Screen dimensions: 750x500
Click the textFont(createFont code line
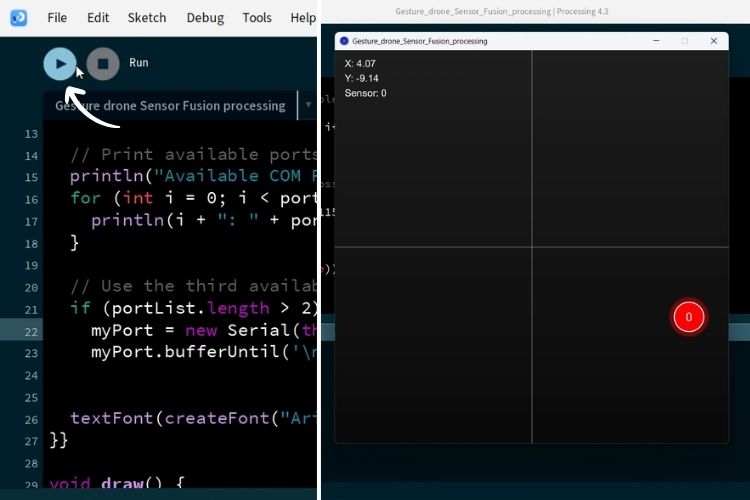pos(190,418)
